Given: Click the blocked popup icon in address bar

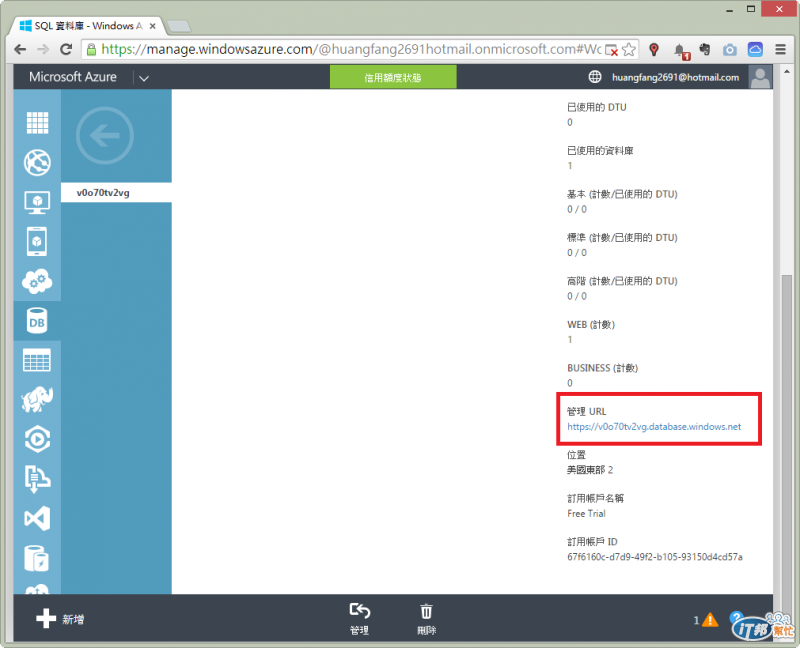Looking at the screenshot, I should click(611, 49).
